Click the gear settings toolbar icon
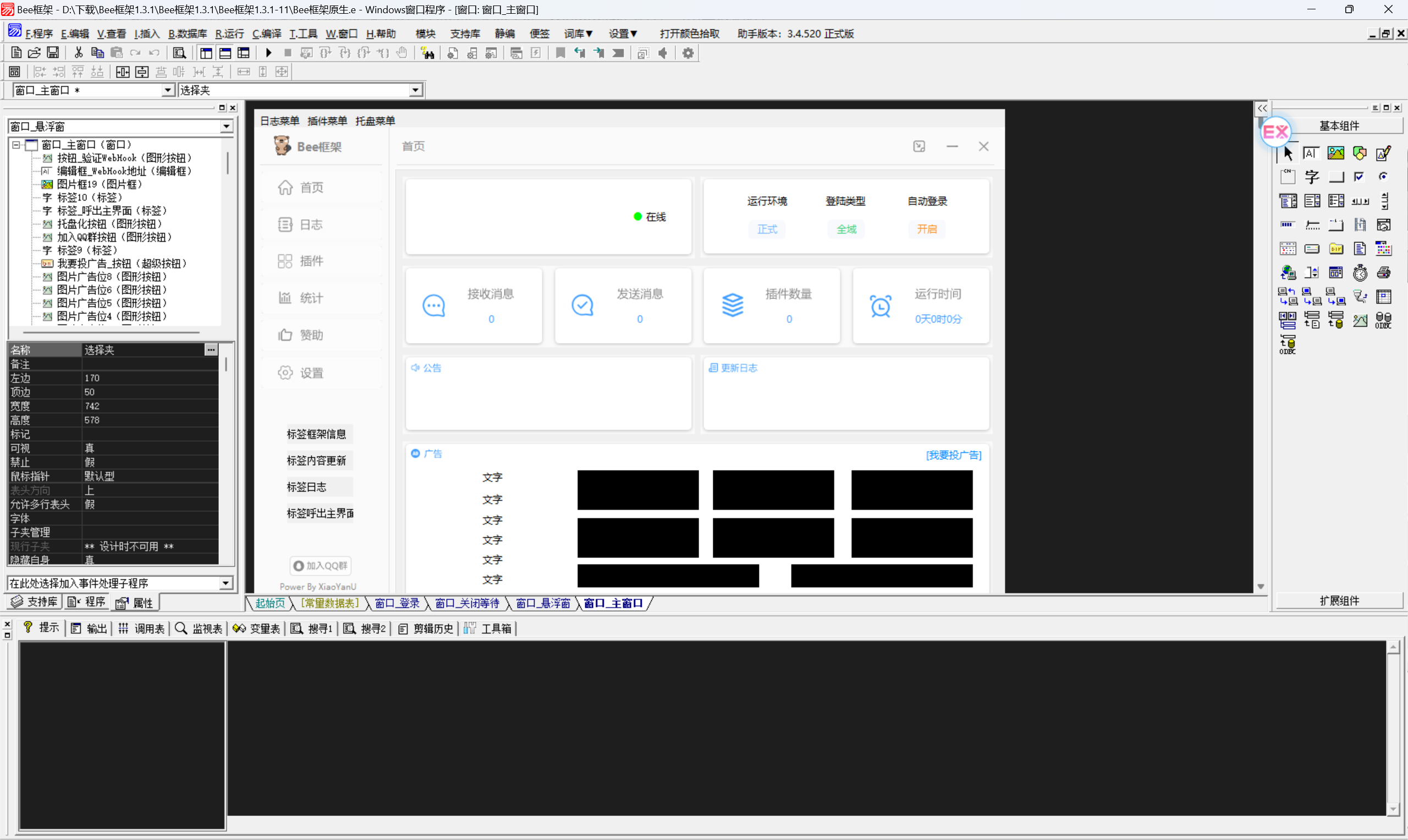 [687, 53]
